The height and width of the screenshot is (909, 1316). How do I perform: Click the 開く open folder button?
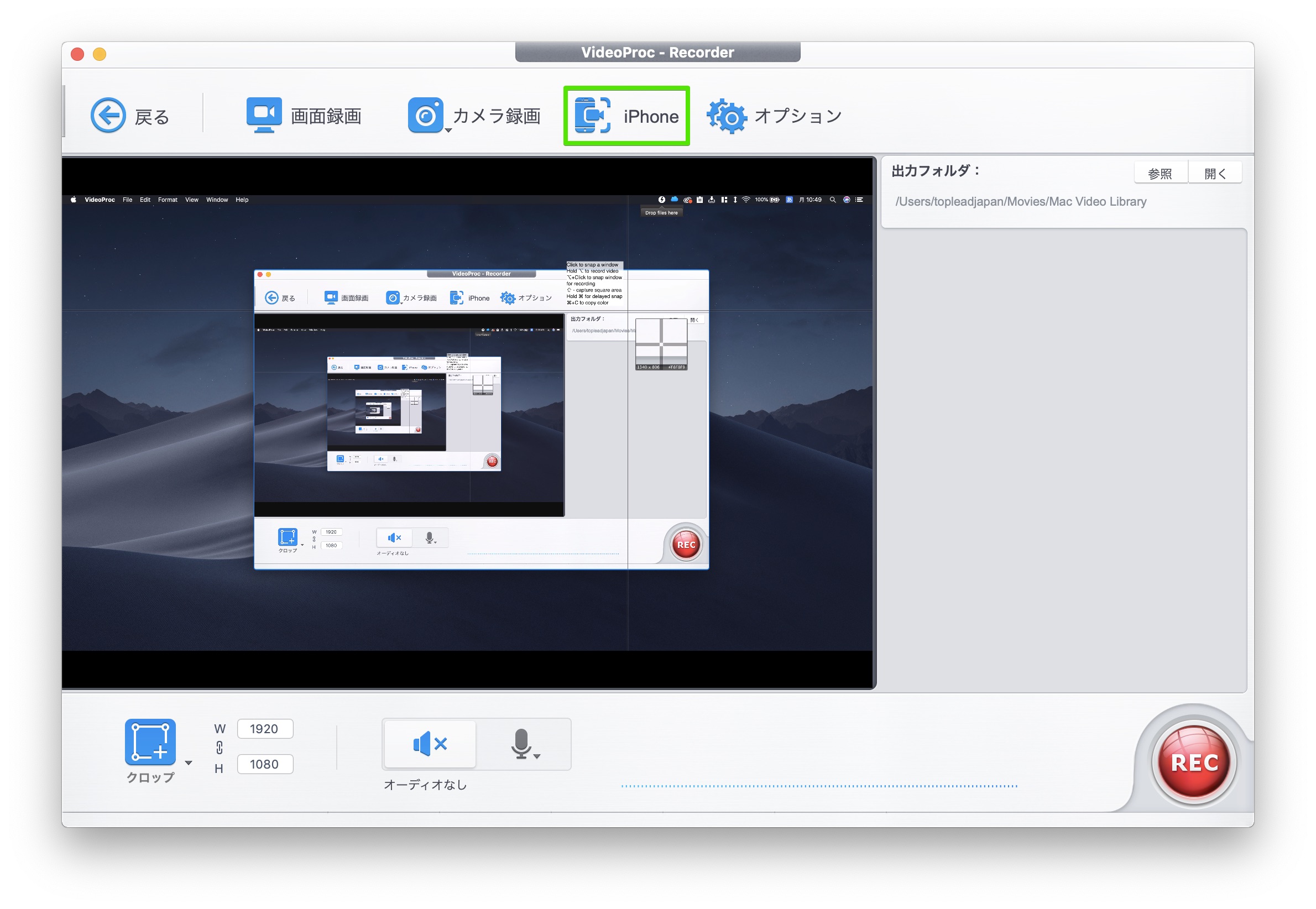tap(1214, 174)
